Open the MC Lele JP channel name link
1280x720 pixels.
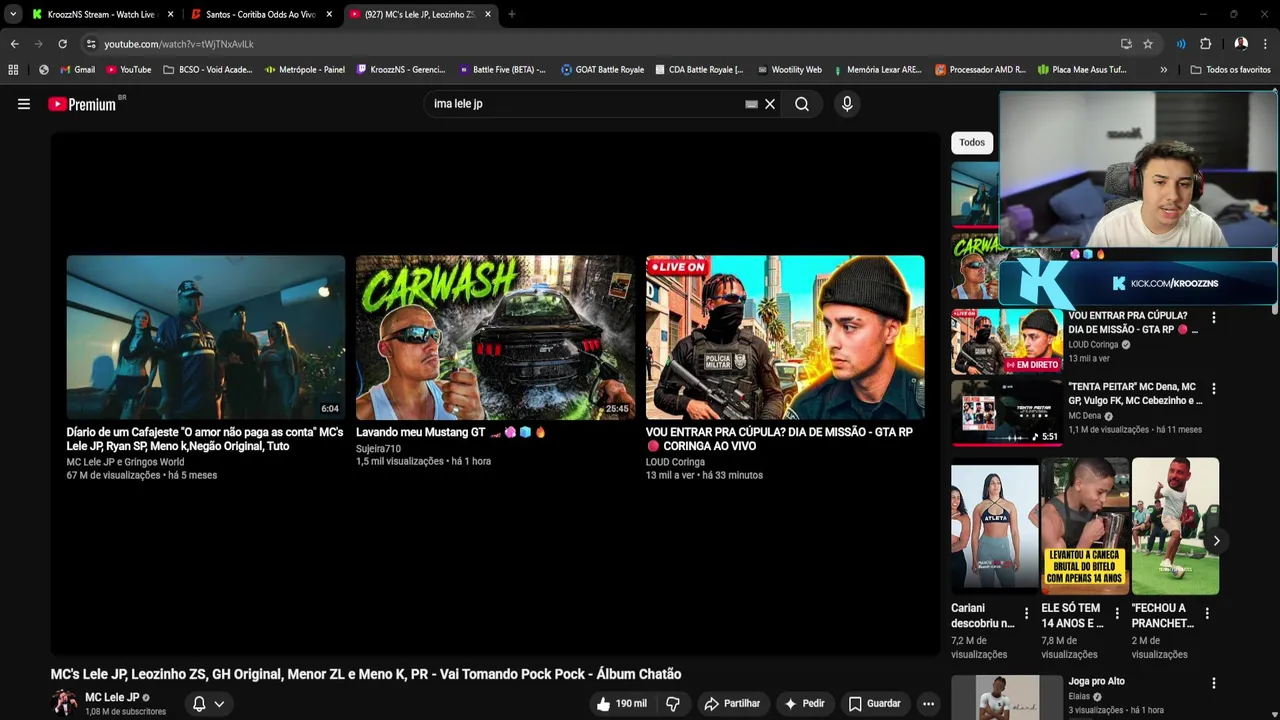(112, 697)
